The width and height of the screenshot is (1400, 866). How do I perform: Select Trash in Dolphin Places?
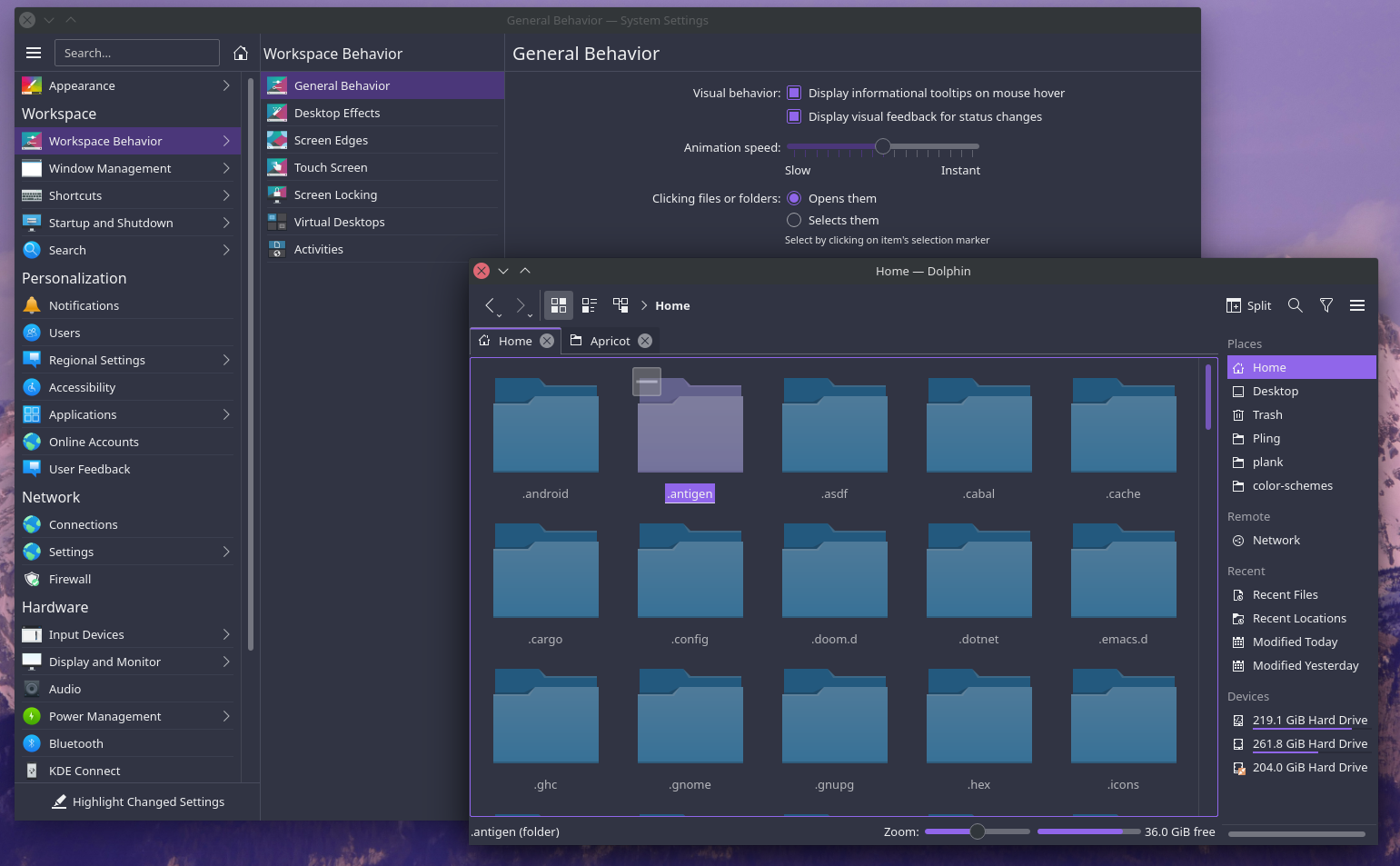[x=1301, y=414]
